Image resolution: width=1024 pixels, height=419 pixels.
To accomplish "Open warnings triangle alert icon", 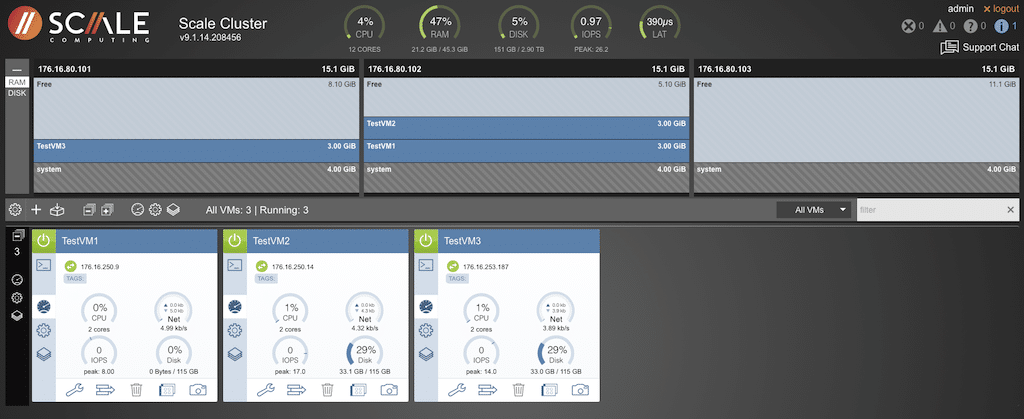I will 939,26.
